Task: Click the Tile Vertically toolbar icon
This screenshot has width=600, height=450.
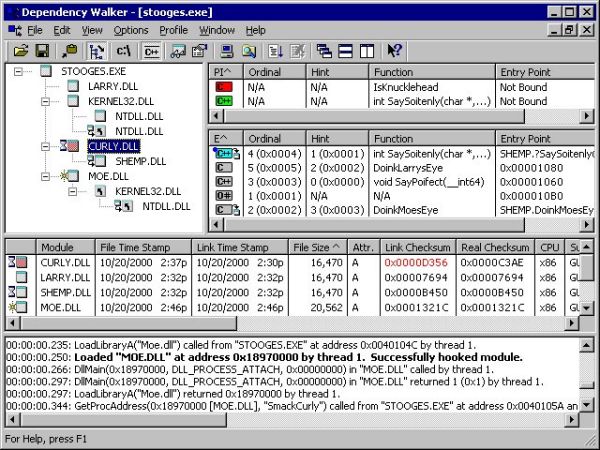Action: (x=365, y=50)
